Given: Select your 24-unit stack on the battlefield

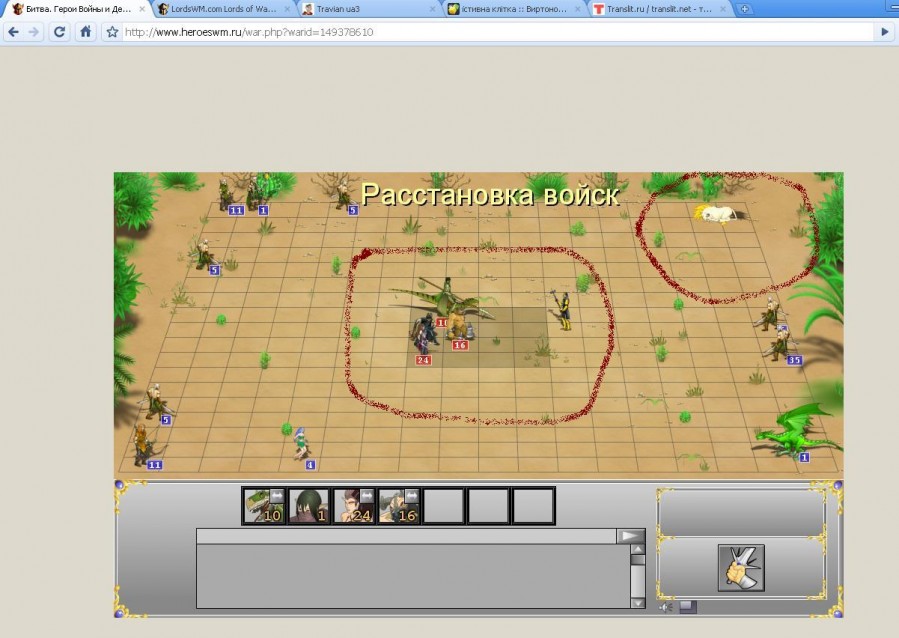Looking at the screenshot, I should coord(422,344).
